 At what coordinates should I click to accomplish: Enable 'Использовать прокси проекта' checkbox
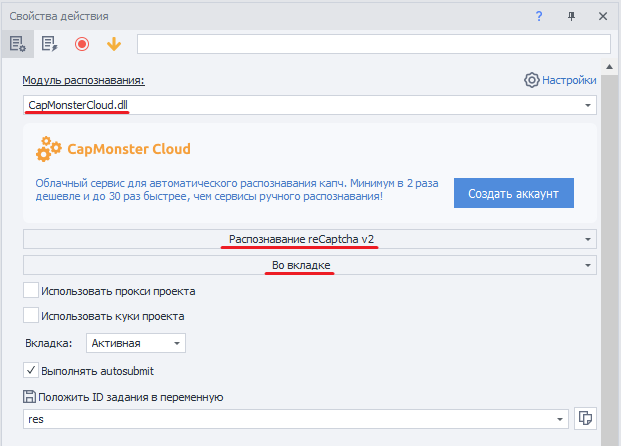31,291
